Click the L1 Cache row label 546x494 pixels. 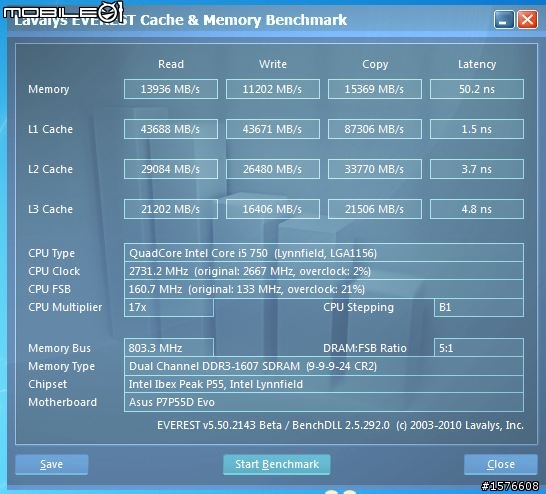click(x=50, y=129)
